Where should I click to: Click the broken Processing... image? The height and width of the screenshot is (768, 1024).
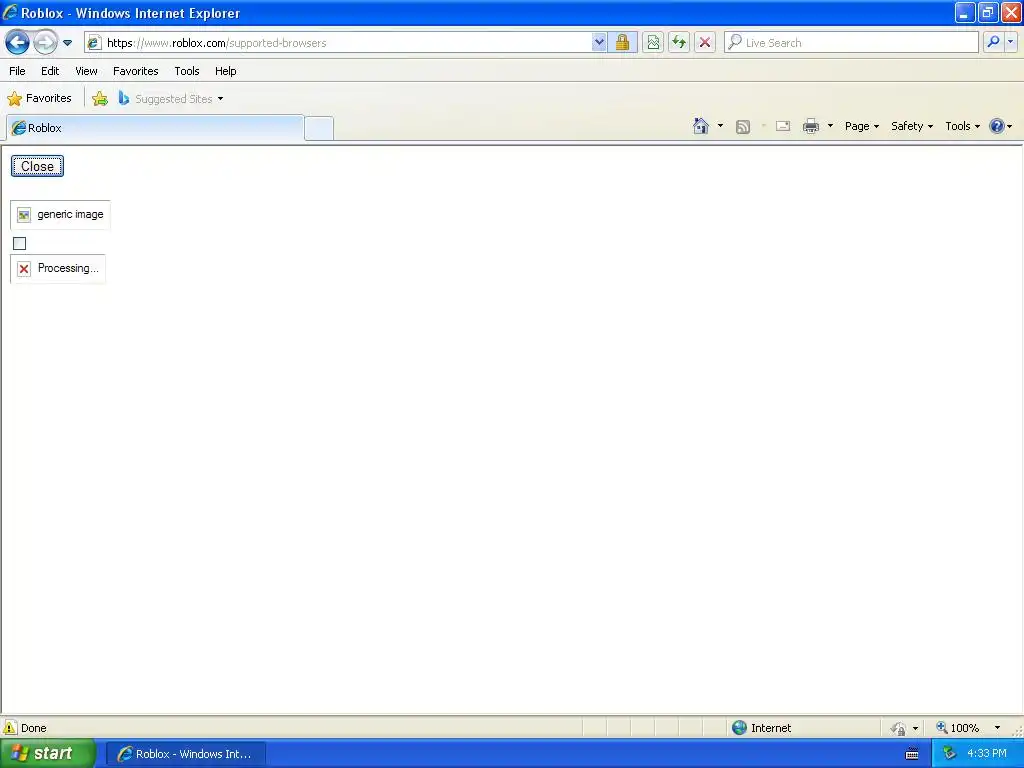click(58, 268)
